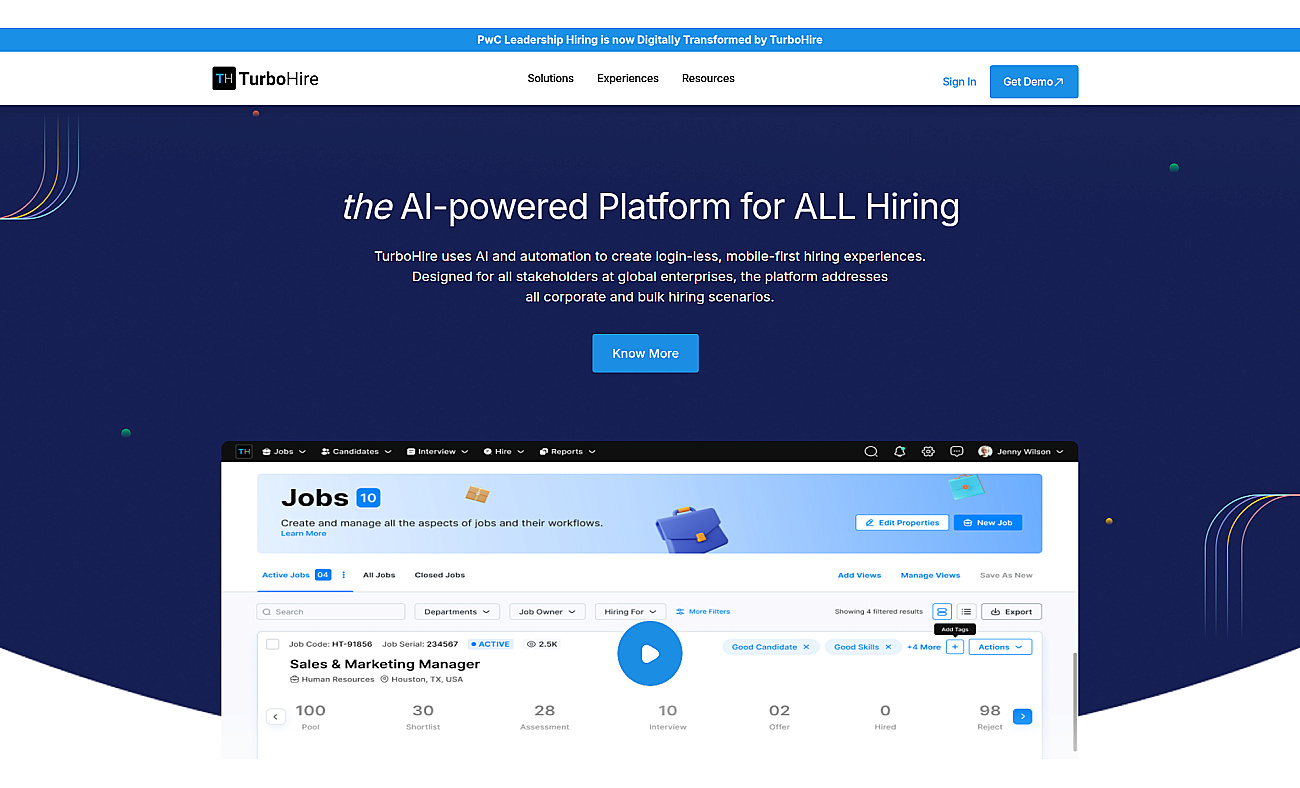Screen dimensions: 1300x788
Task: Expand the Jenny Wilson profile dropdown arrow
Action: [x=1060, y=452]
